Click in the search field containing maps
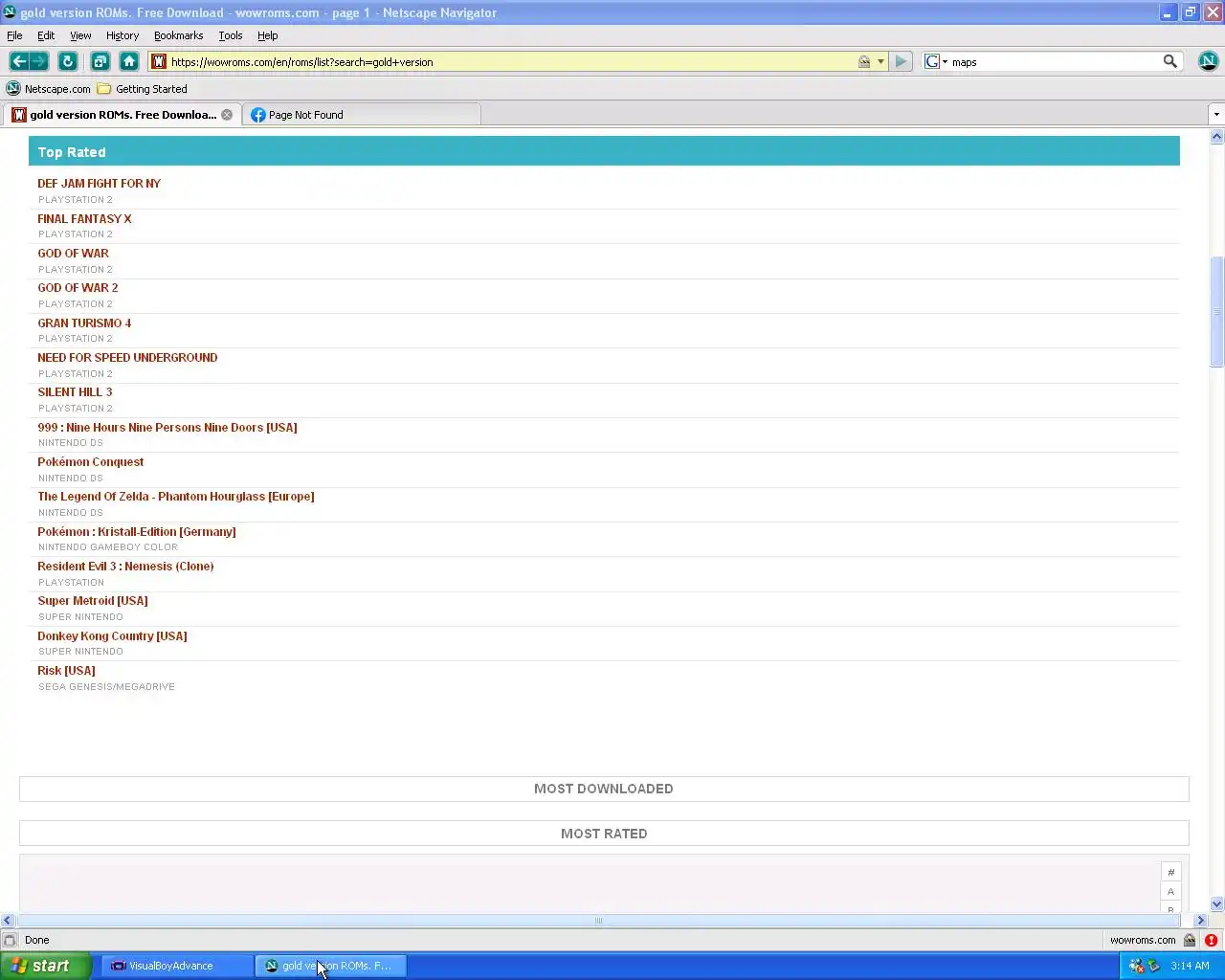Viewport: 1225px width, 980px height. pos(1055,61)
